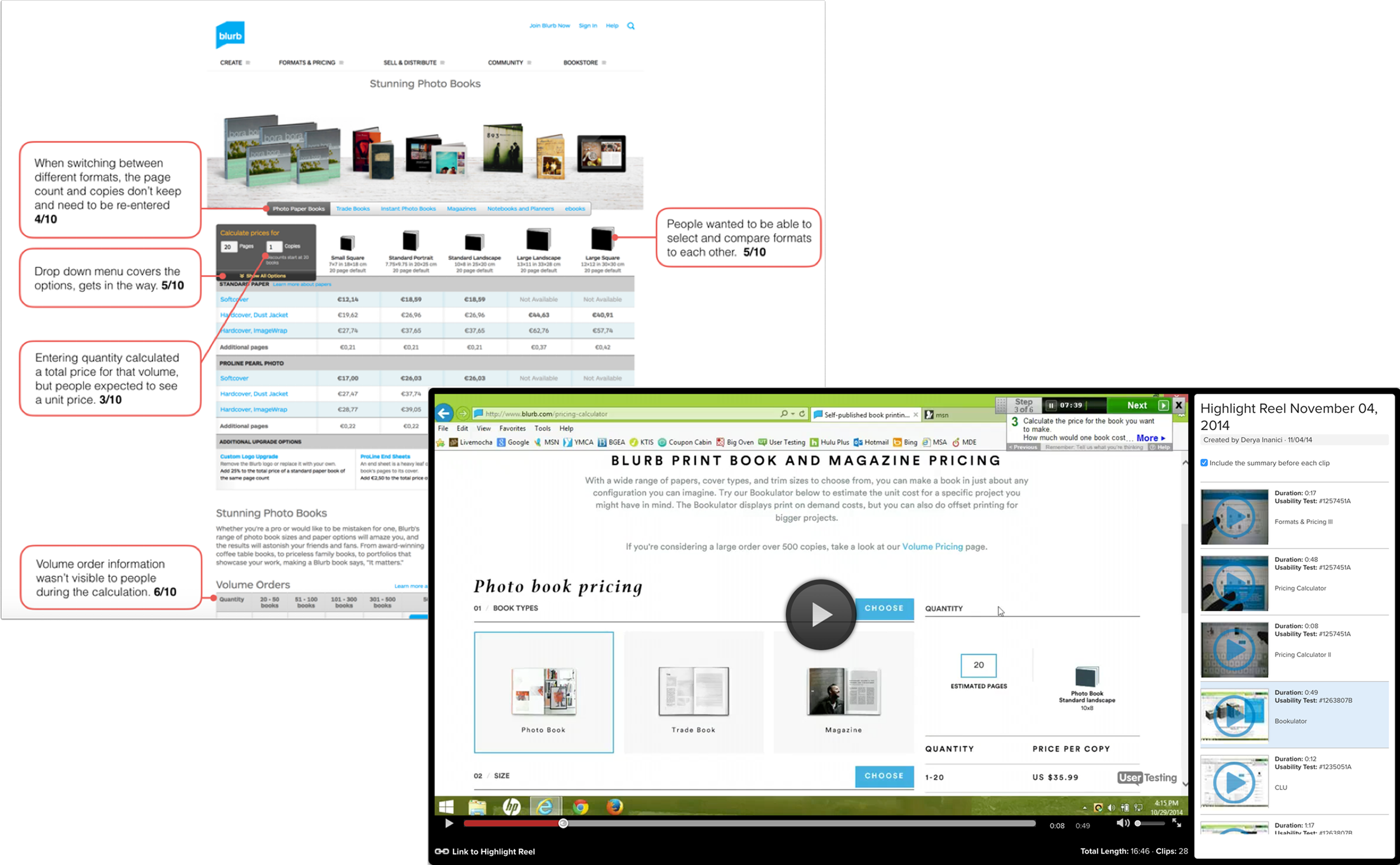Image resolution: width=1400 pixels, height=865 pixels.
Task: Click the volume speaker icon in the player
Action: [1122, 823]
